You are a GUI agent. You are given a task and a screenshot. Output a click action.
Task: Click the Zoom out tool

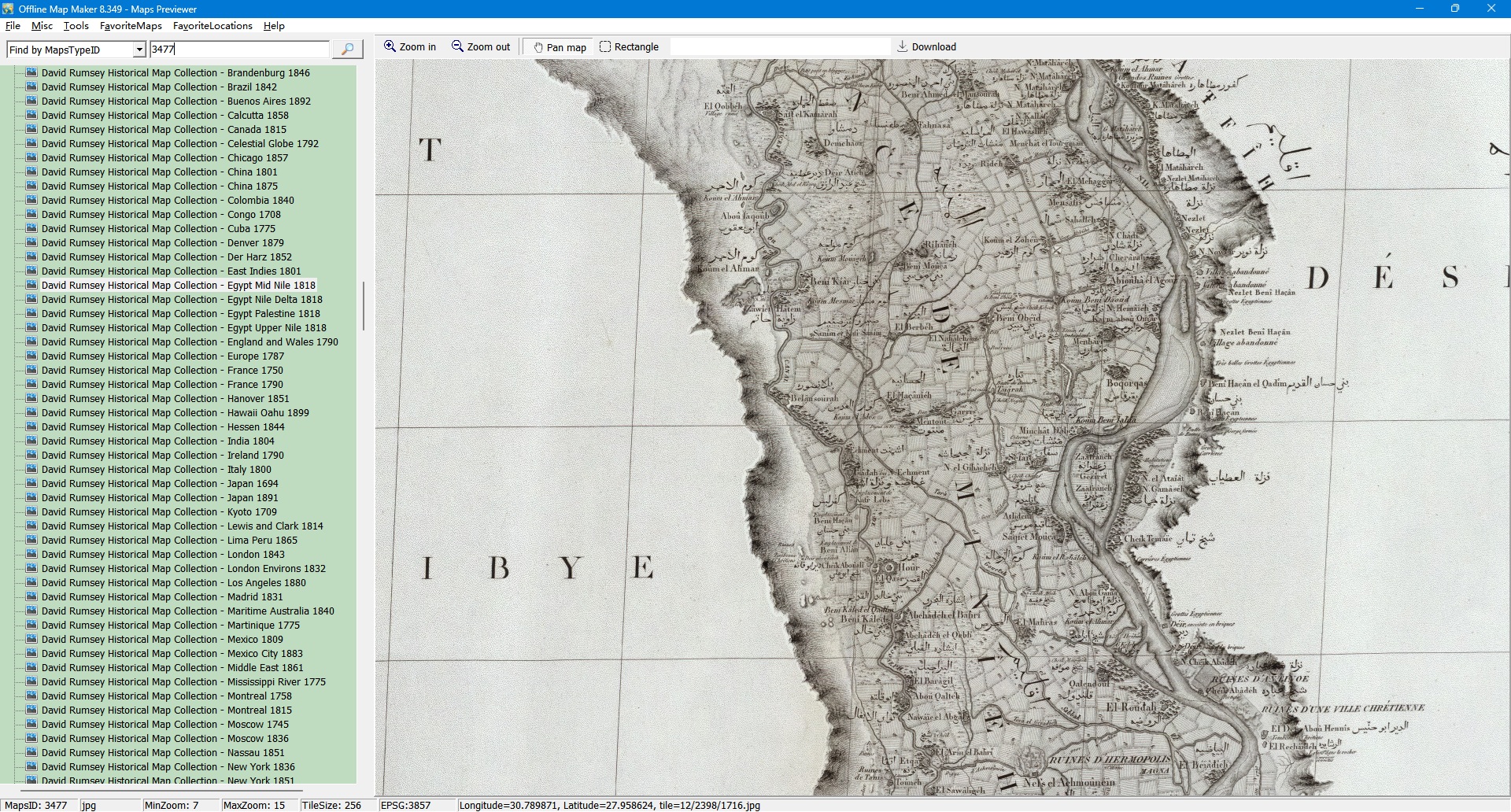481,47
